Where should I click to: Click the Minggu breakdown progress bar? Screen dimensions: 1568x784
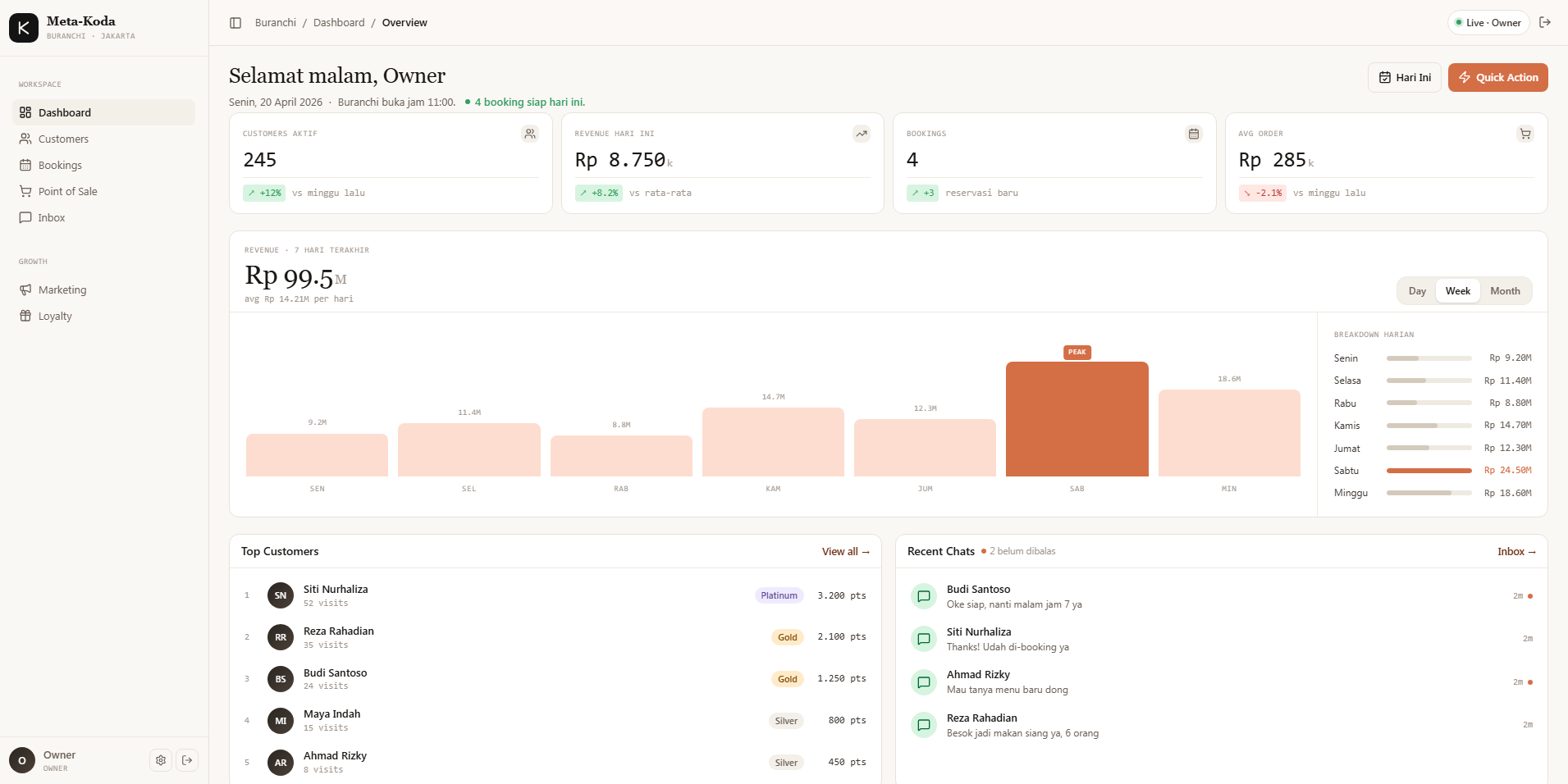pyautogui.click(x=1429, y=493)
